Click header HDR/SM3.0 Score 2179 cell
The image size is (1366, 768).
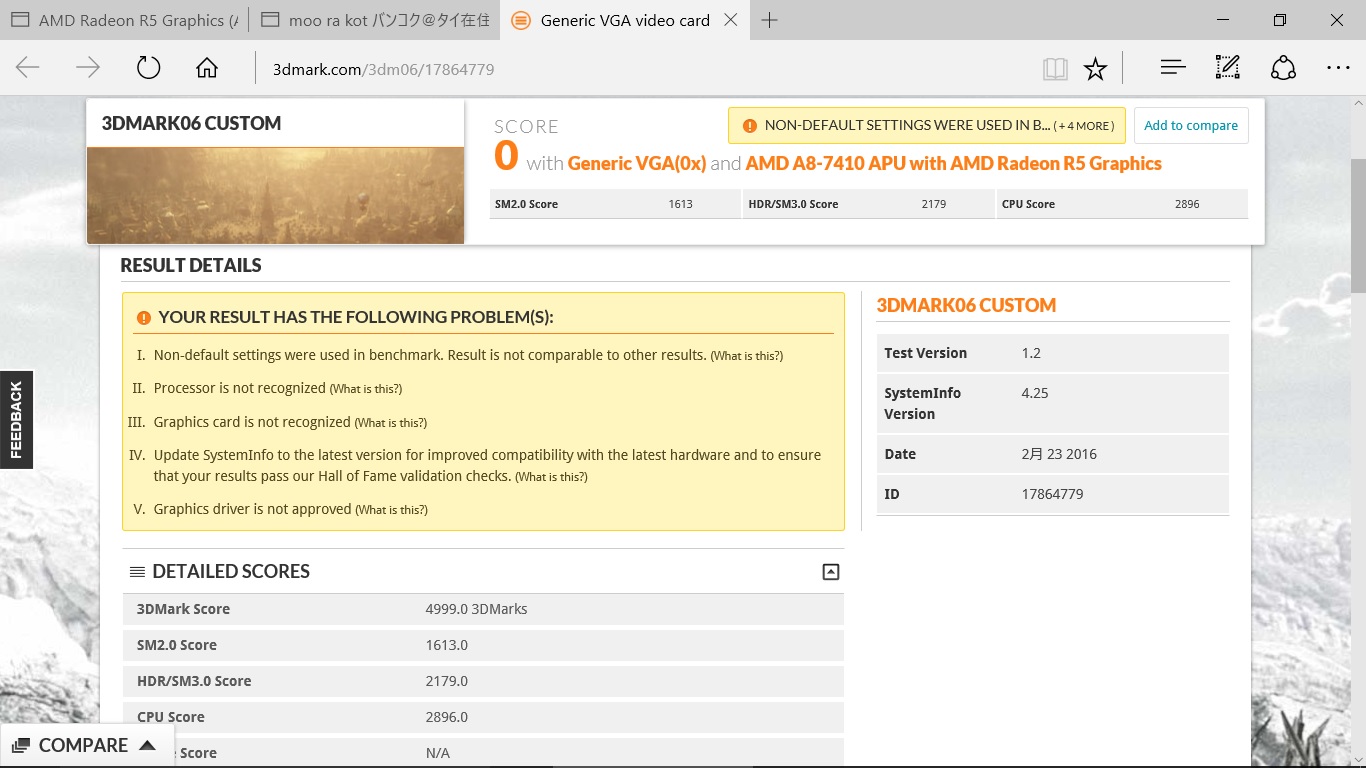click(868, 204)
